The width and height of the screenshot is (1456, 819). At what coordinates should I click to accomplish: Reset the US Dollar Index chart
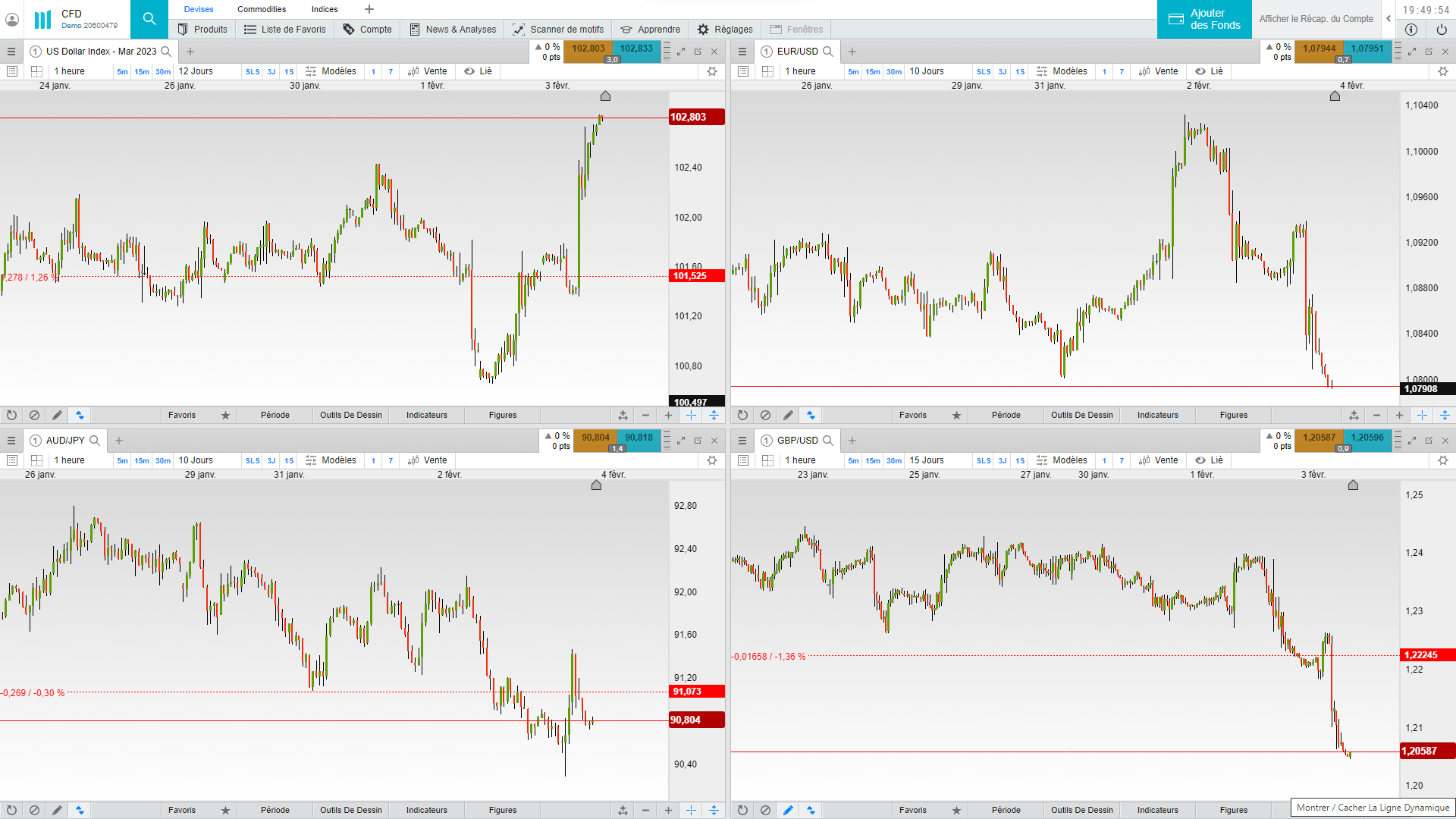11,415
